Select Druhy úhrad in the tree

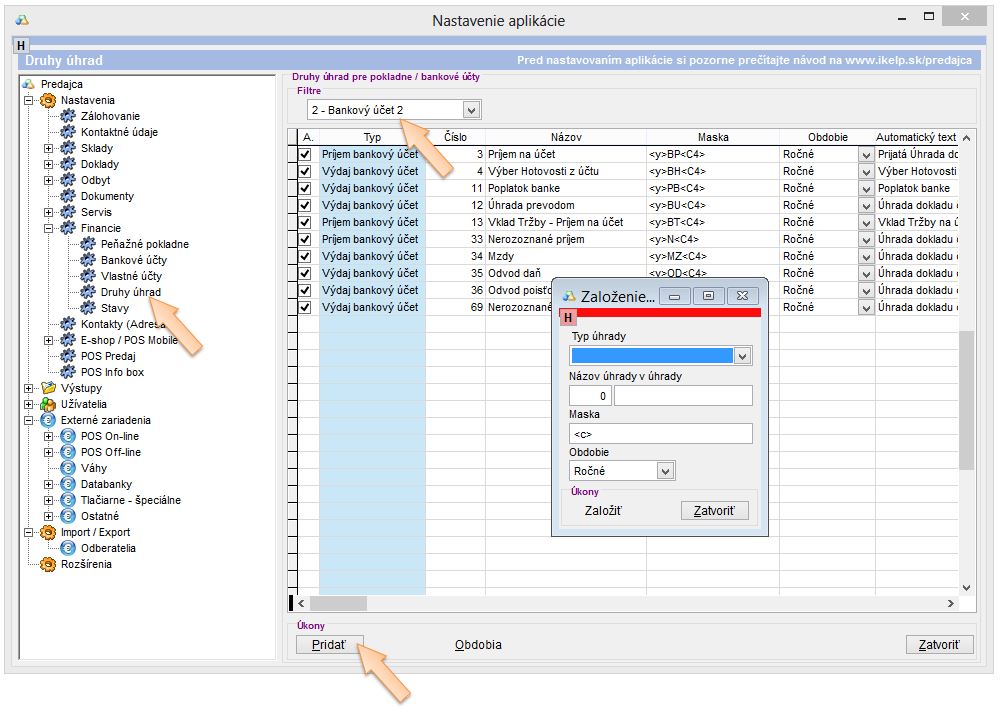click(130, 292)
